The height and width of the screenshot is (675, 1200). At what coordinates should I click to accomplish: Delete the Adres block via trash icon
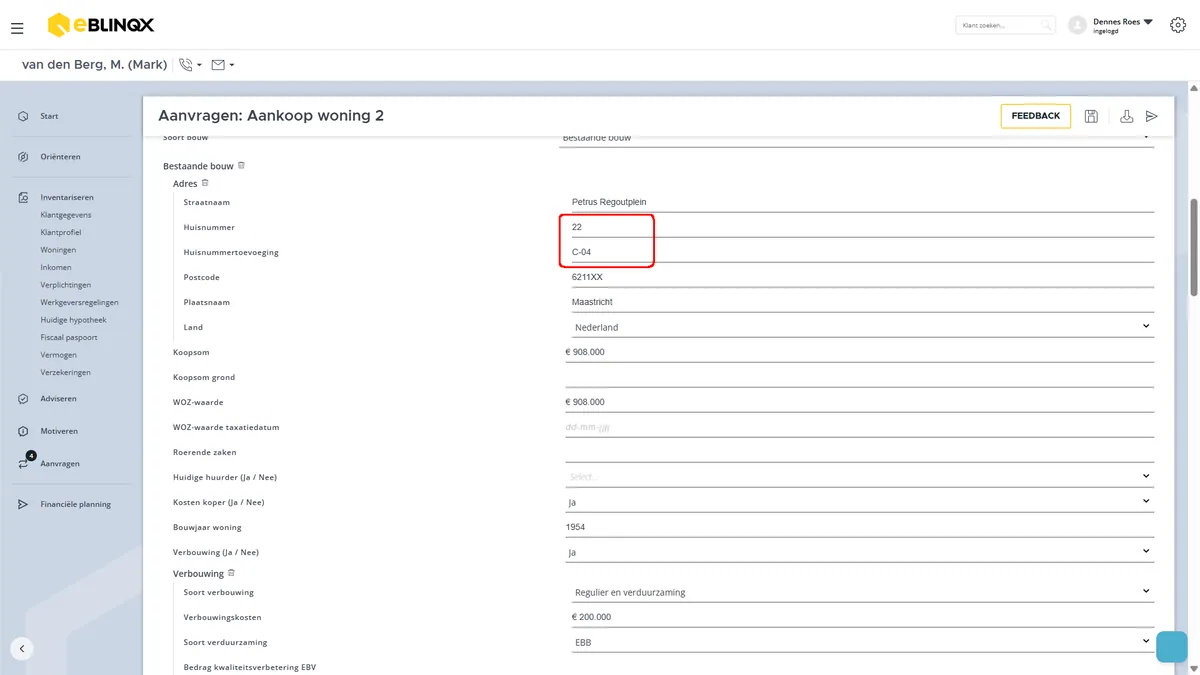point(205,183)
